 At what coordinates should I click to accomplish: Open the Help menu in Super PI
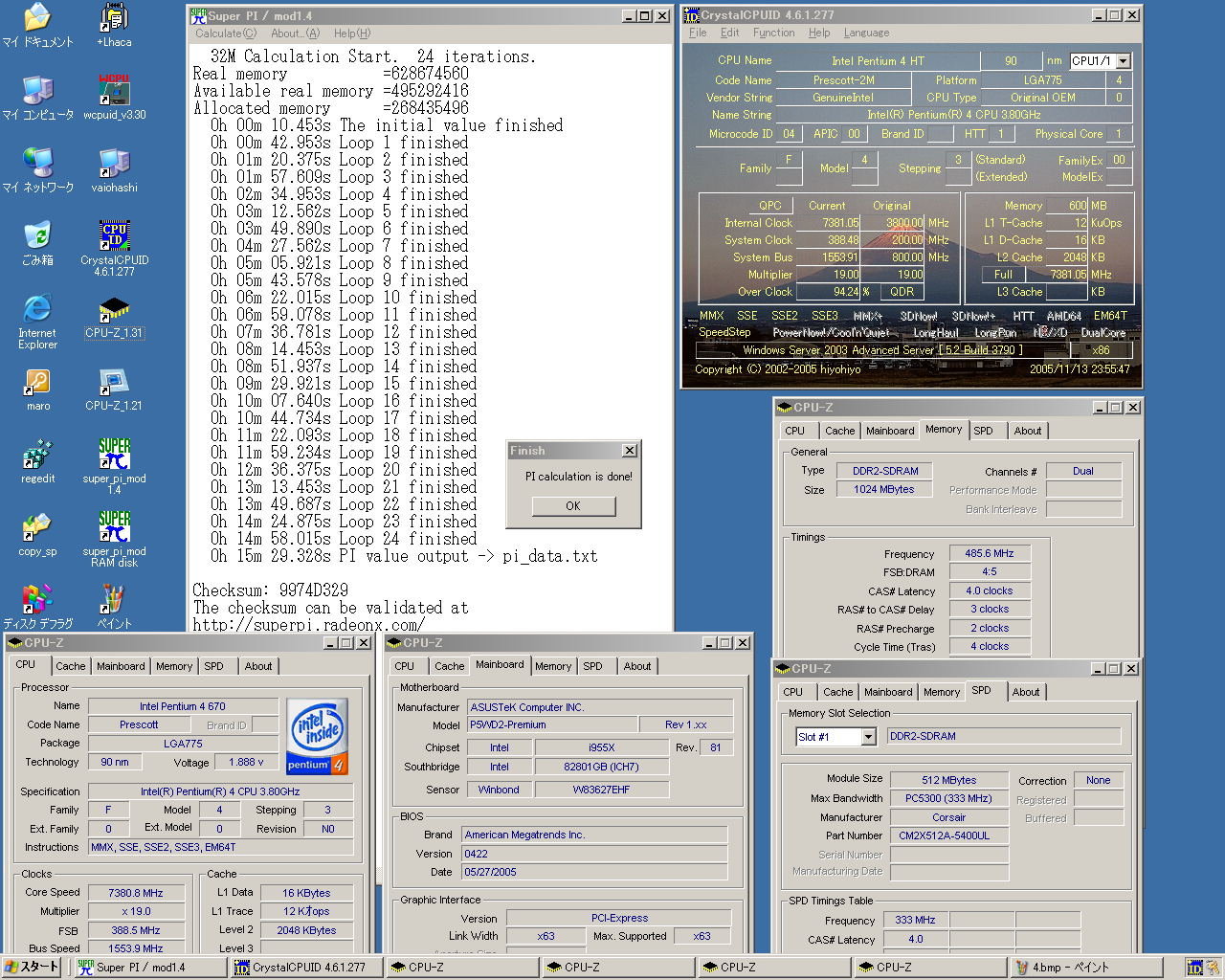[x=351, y=33]
